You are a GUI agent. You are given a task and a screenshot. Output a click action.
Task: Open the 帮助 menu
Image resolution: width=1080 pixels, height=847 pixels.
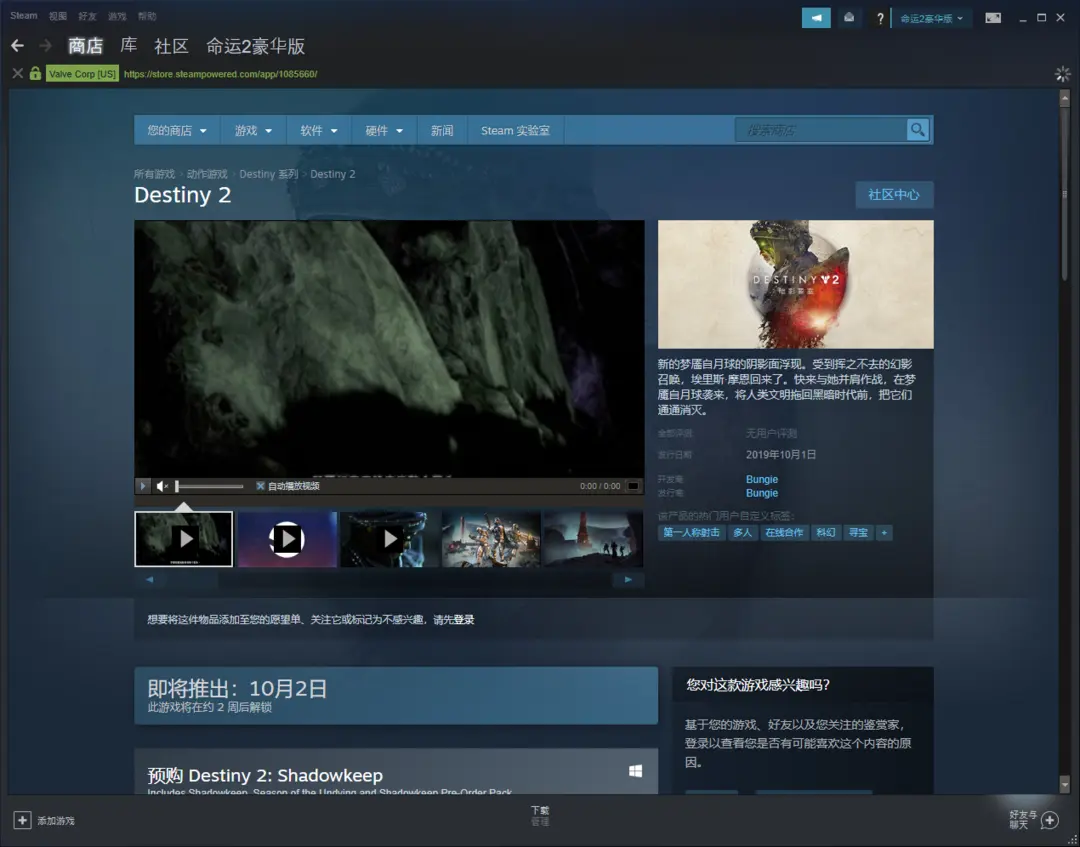point(147,16)
